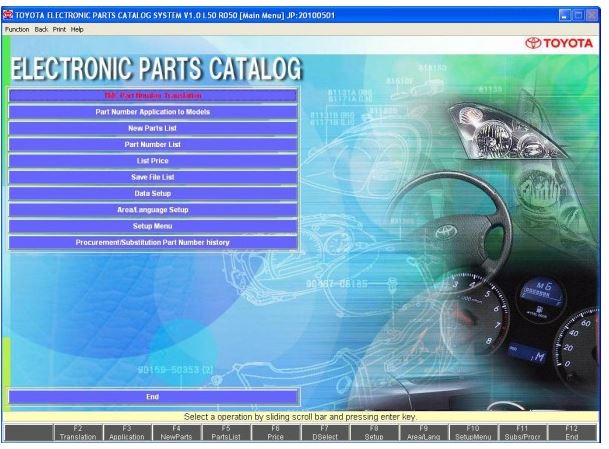609x449 pixels.
Task: Open the Print menu
Action: coord(60,29)
